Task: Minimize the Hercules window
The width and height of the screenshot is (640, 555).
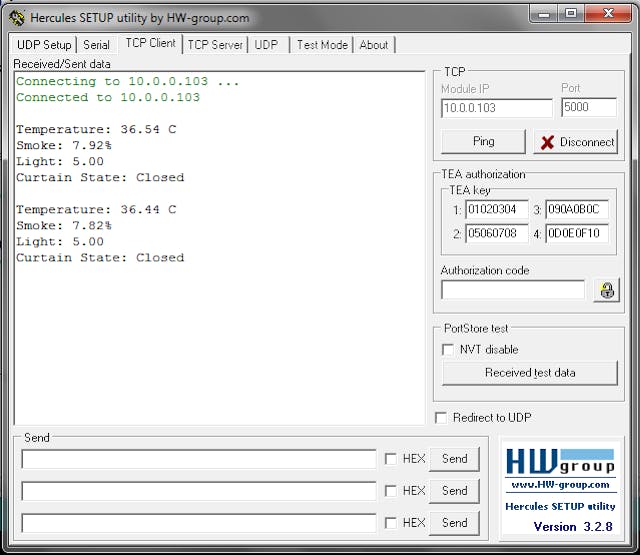Action: 544,15
